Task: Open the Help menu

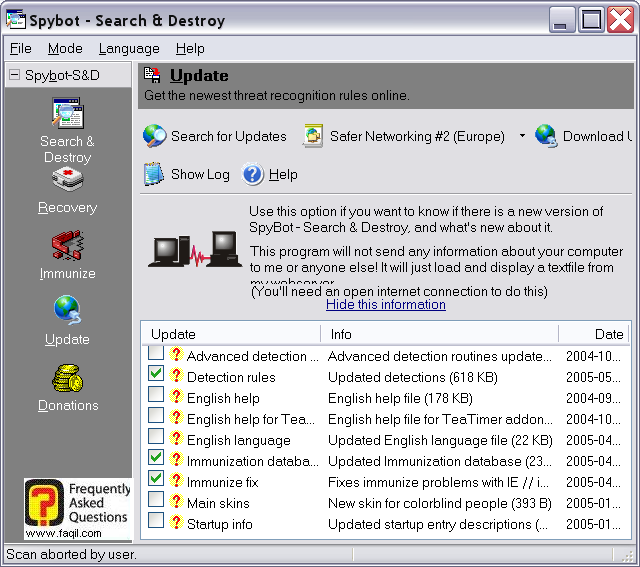Action: [190, 49]
